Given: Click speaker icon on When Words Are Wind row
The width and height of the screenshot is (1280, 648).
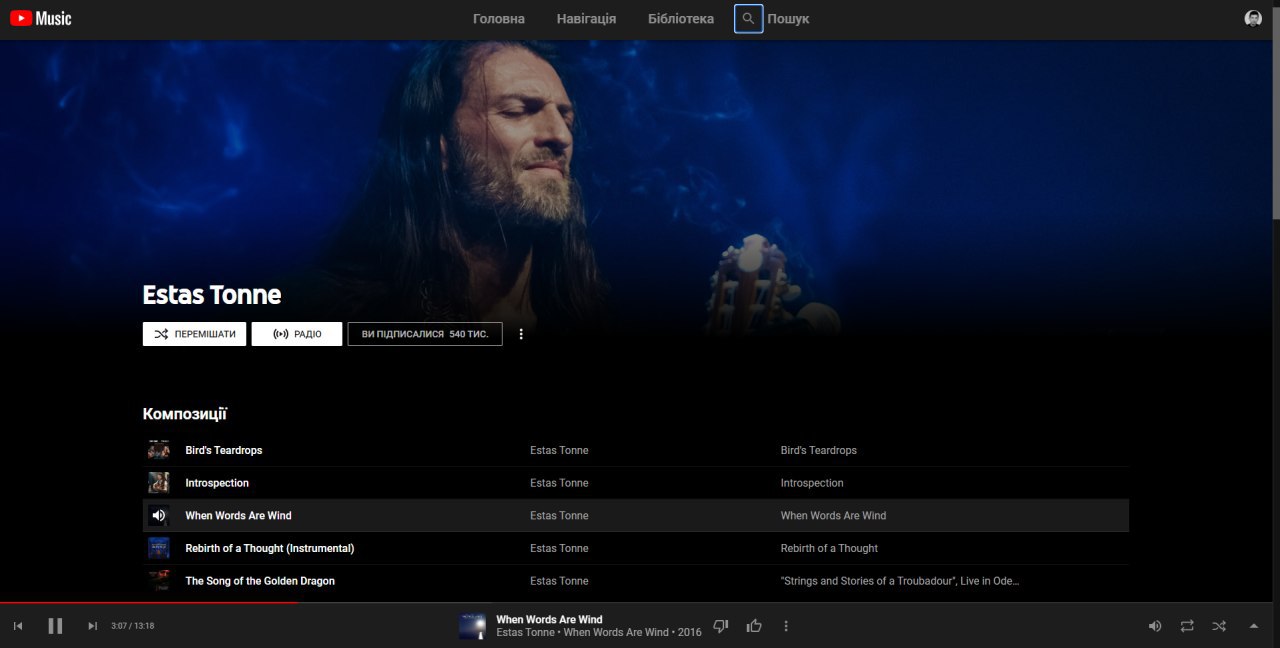Looking at the screenshot, I should pyautogui.click(x=158, y=515).
